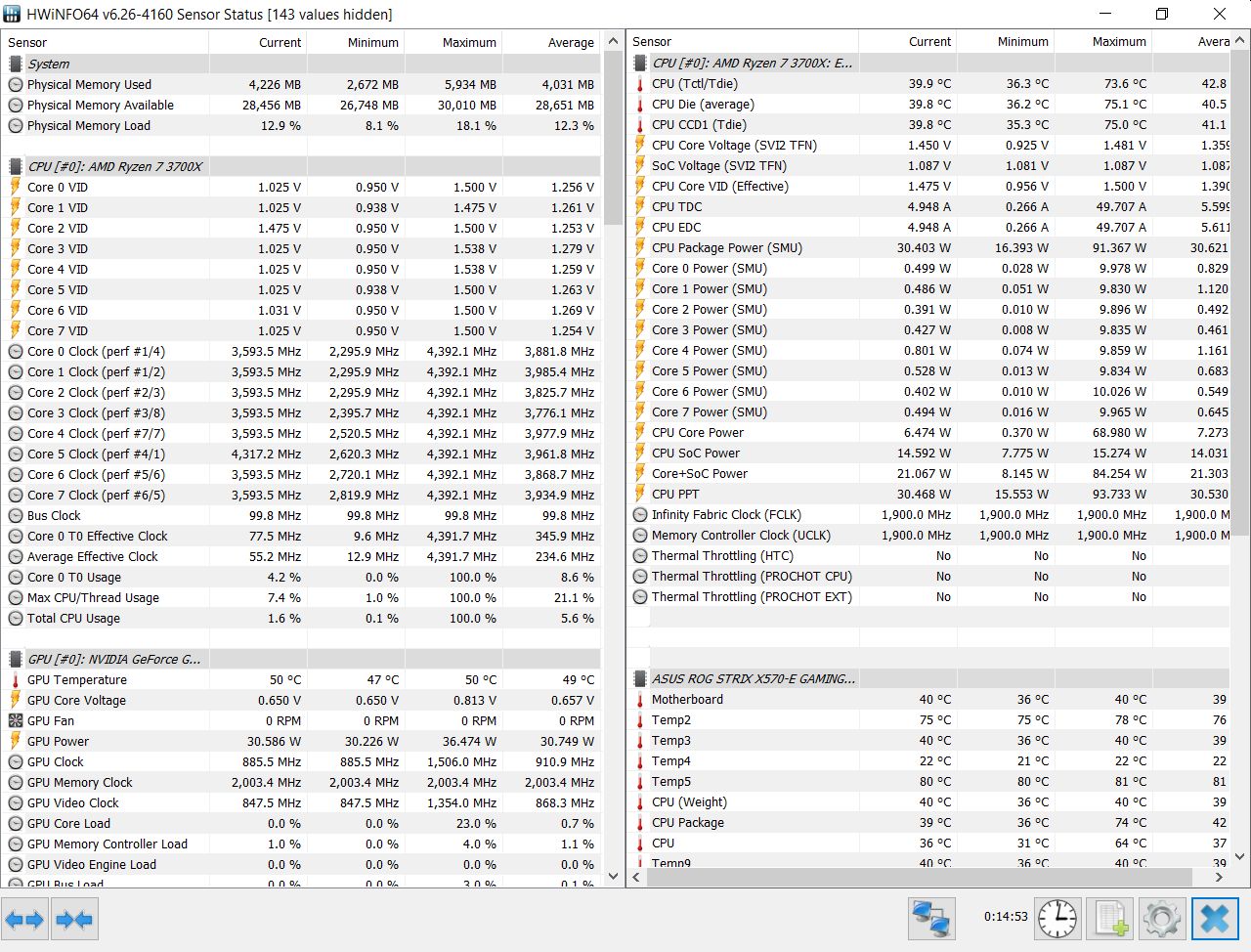Select the CPU PPT row

[928, 494]
